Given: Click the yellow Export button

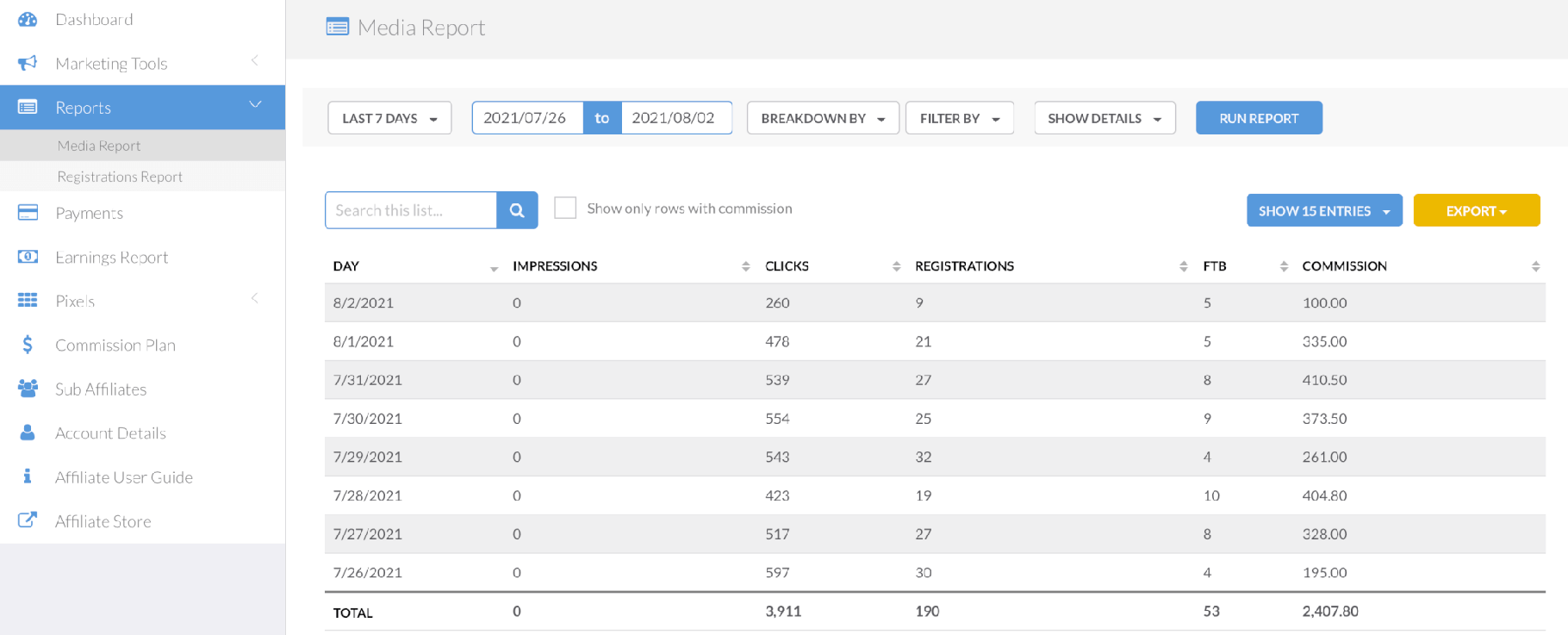Looking at the screenshot, I should [1476, 211].
